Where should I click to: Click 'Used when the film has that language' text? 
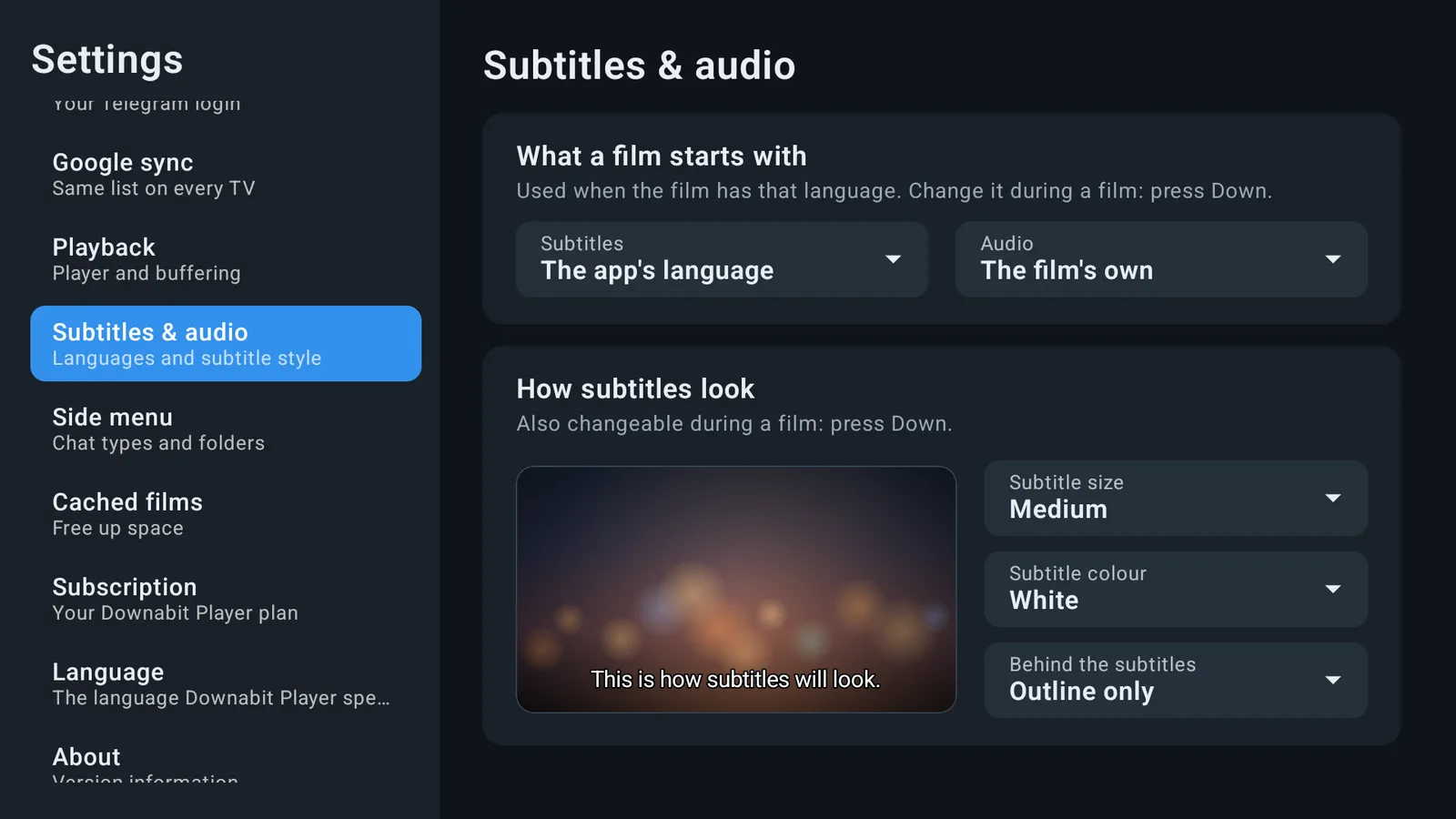coord(894,191)
